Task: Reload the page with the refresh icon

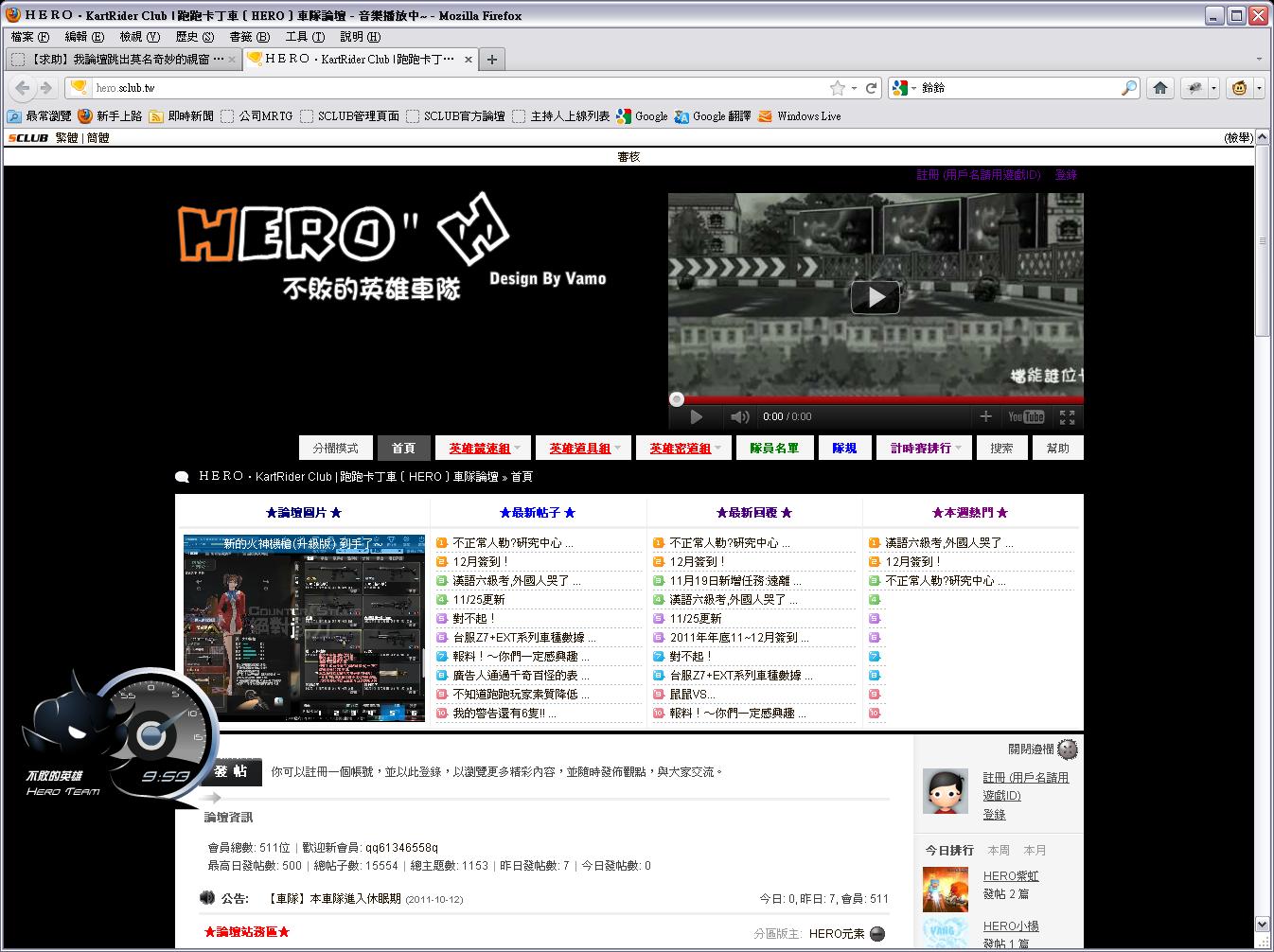Action: (871, 88)
